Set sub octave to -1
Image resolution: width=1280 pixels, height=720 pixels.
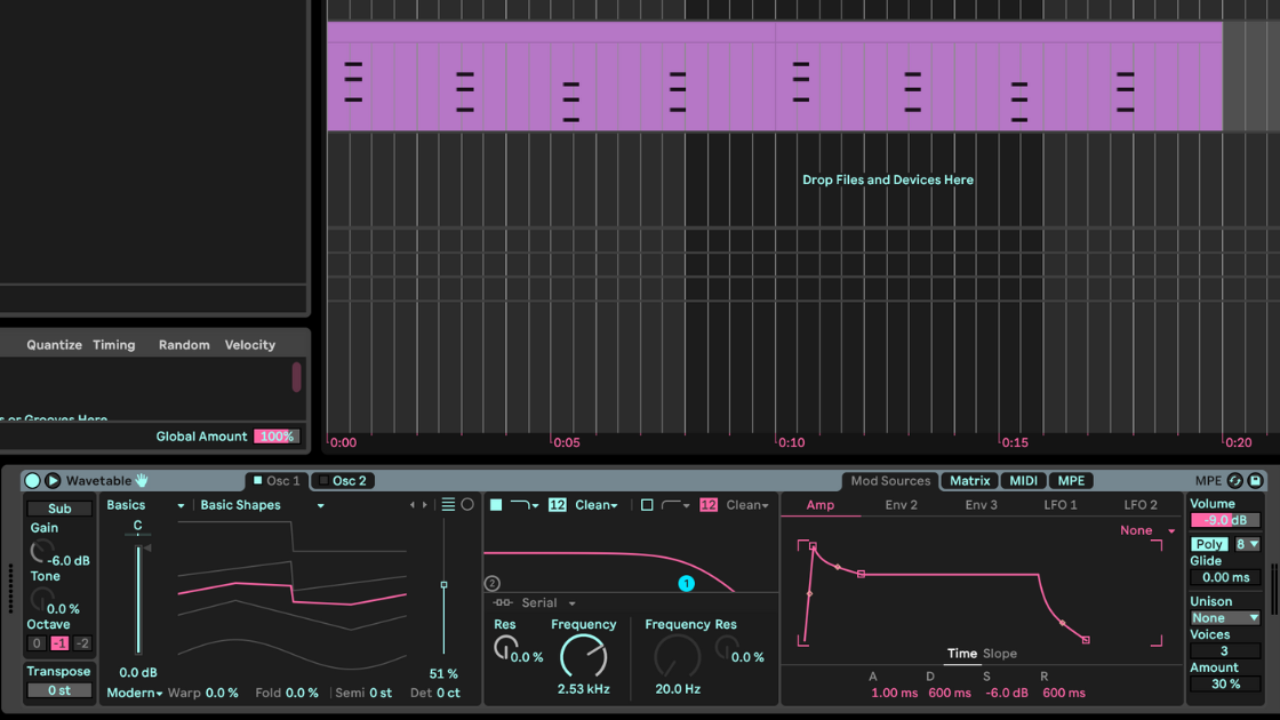(x=60, y=643)
